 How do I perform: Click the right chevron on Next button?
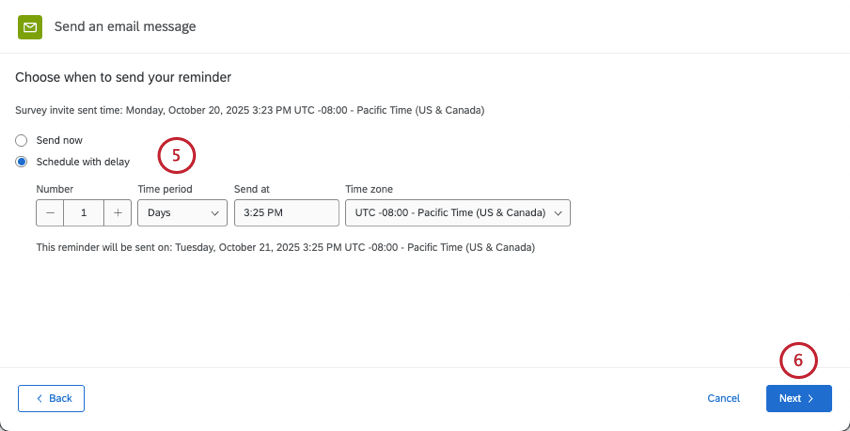tap(811, 398)
